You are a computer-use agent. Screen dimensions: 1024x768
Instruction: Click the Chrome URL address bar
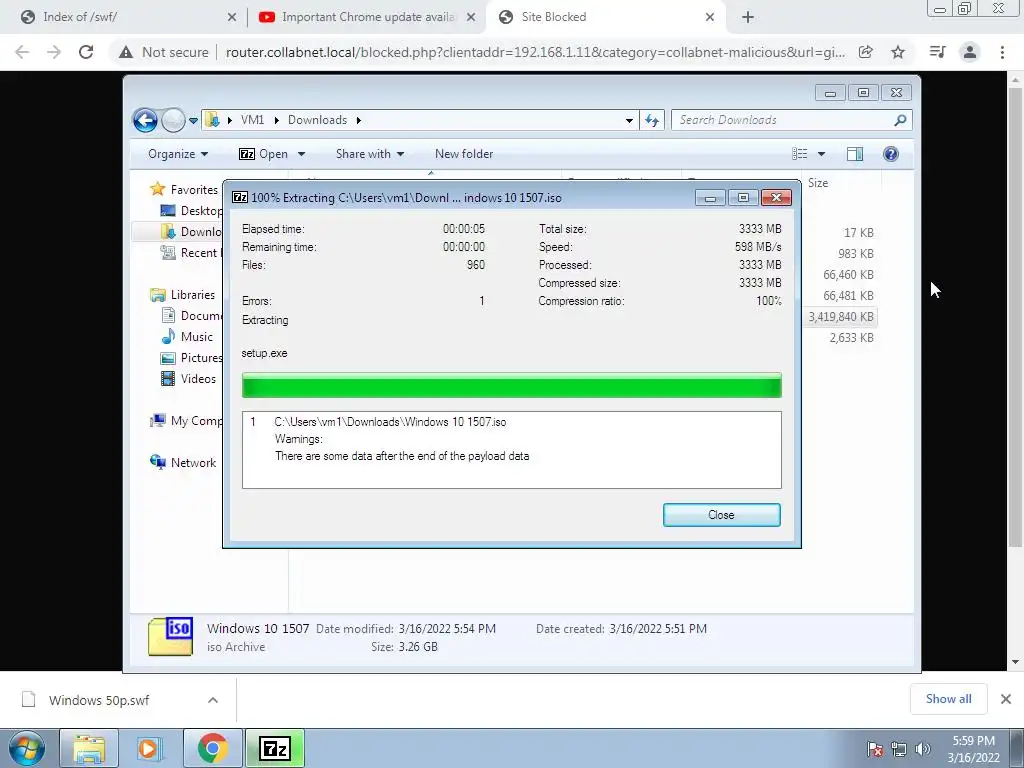536,52
